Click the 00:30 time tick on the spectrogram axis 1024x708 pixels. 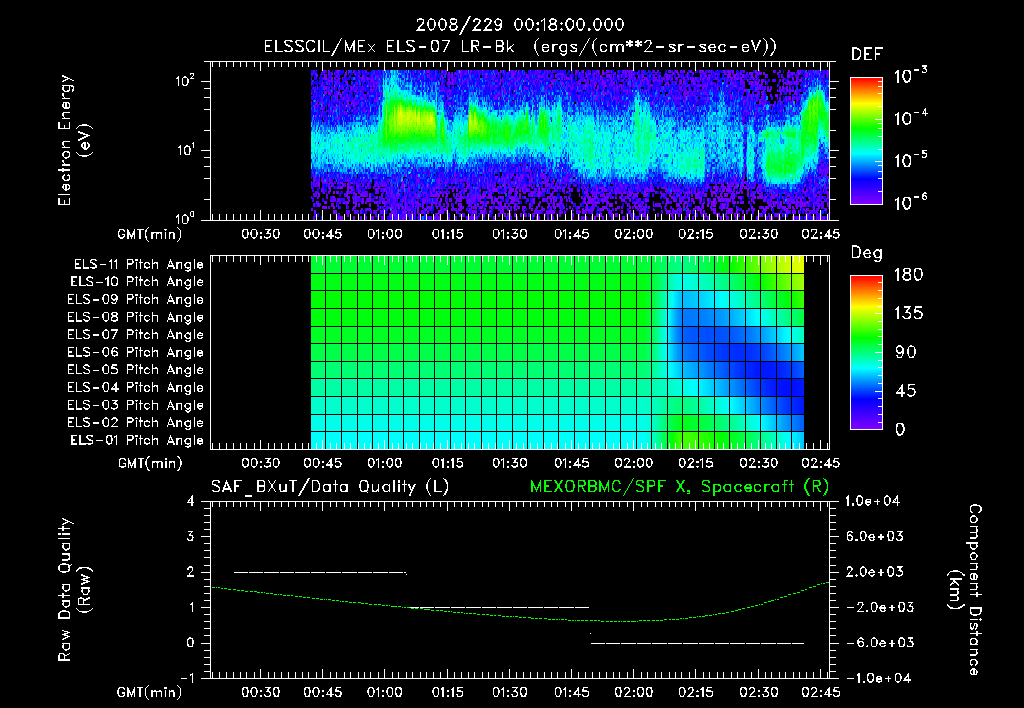coord(261,234)
